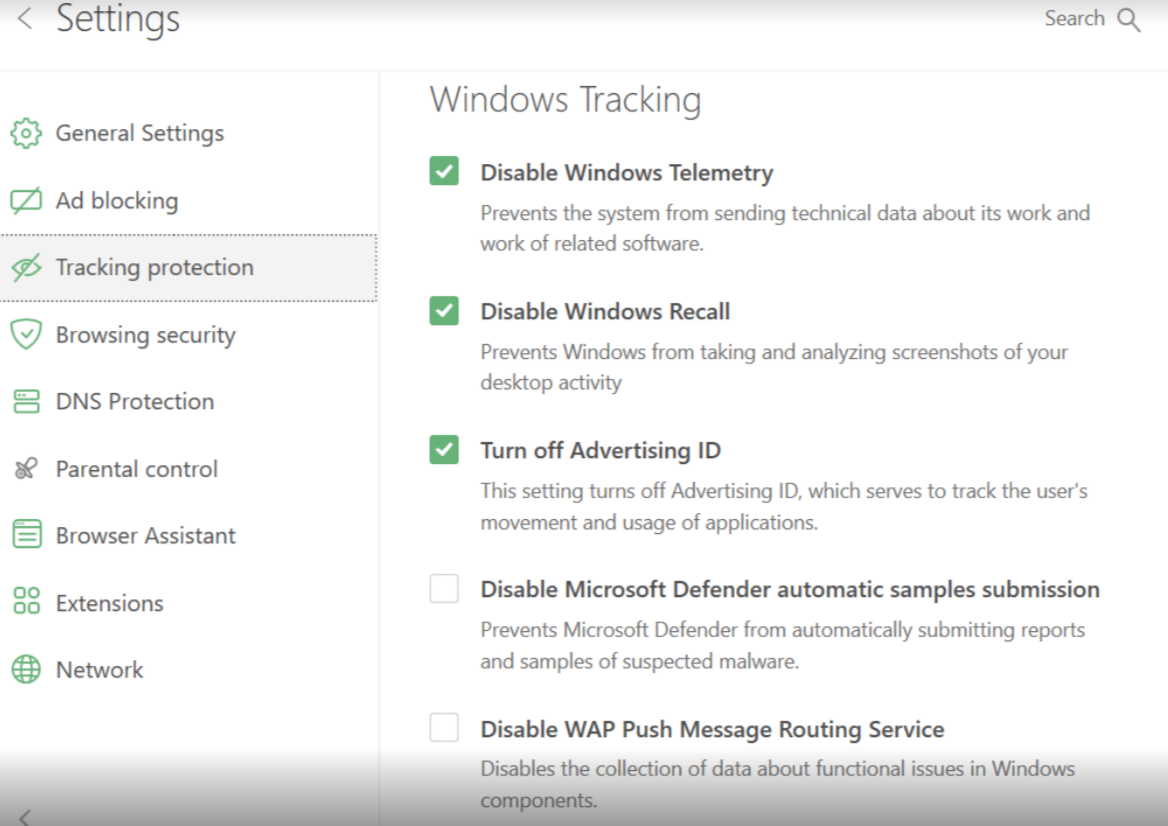
Task: Click the WAP Push Message Routing label
Action: [712, 729]
